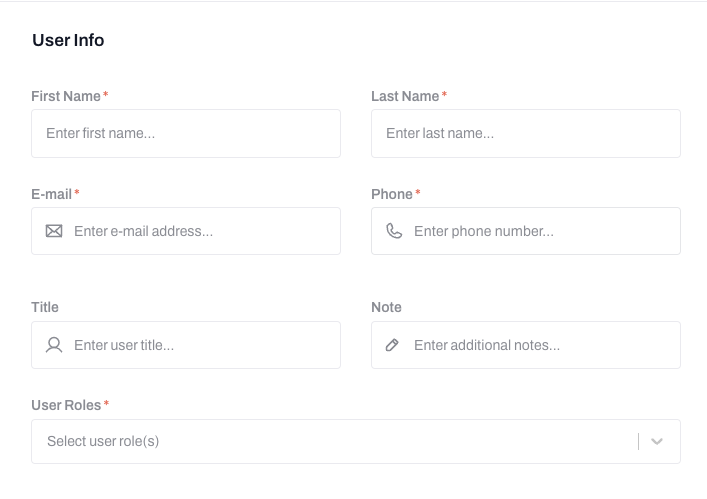Image resolution: width=707 pixels, height=499 pixels.
Task: Click the User Roles label
Action: click(x=66, y=405)
